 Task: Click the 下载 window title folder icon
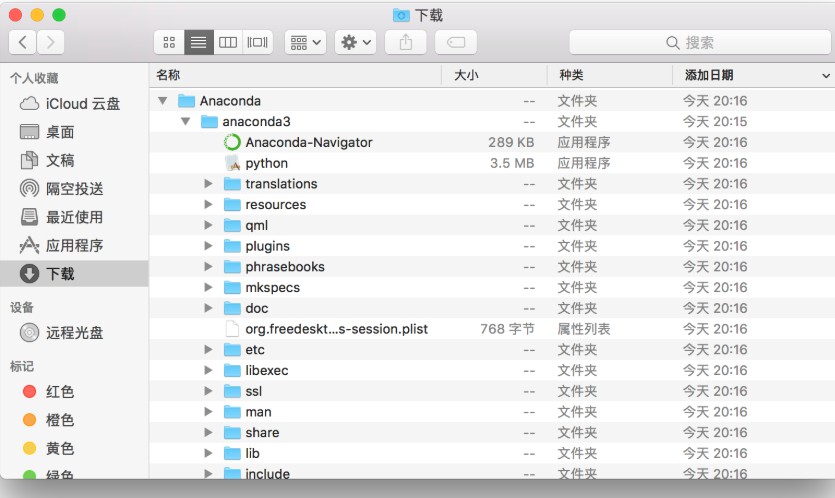(x=401, y=15)
